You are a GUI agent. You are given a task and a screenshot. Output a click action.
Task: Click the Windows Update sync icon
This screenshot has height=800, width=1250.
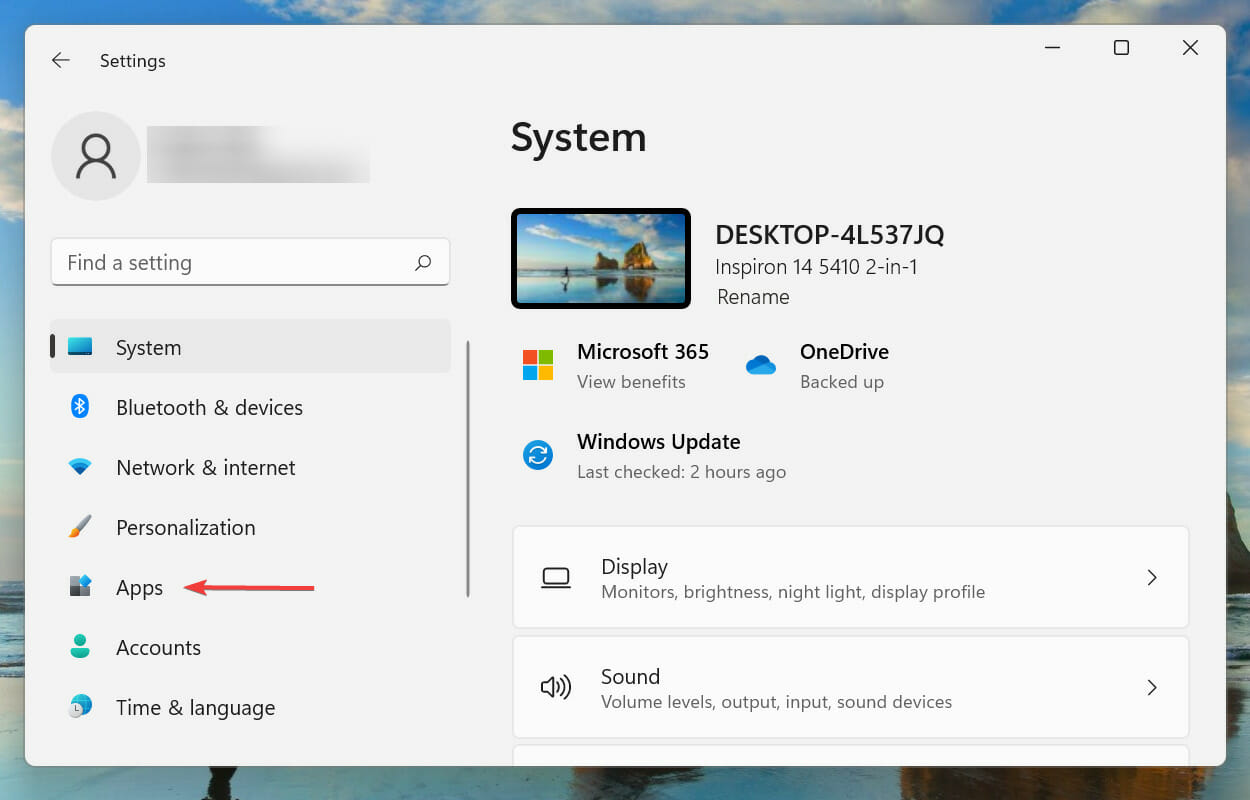tap(538, 455)
